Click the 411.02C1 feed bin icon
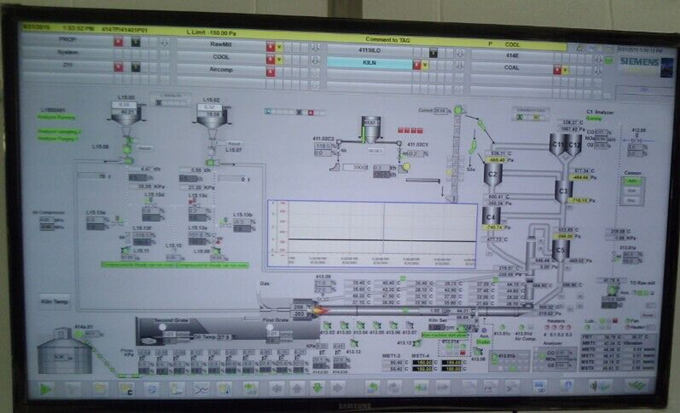This screenshot has height=413, width=680. tap(371, 130)
